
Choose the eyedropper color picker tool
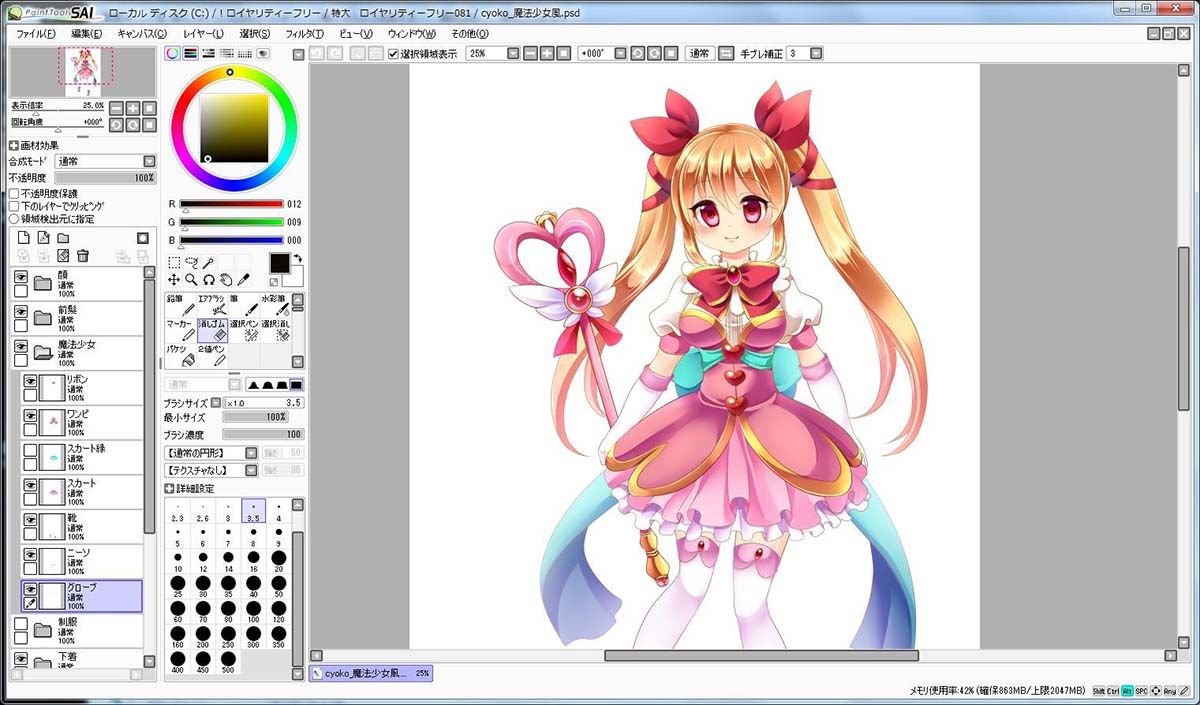point(244,280)
